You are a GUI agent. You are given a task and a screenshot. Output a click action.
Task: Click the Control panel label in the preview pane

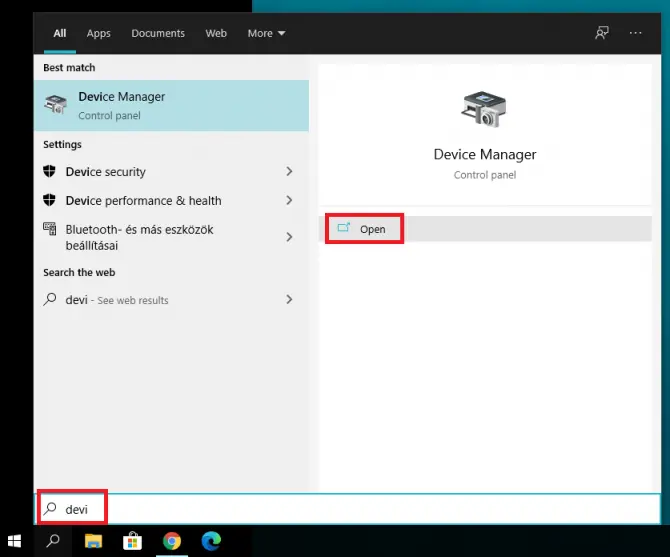coord(485,175)
